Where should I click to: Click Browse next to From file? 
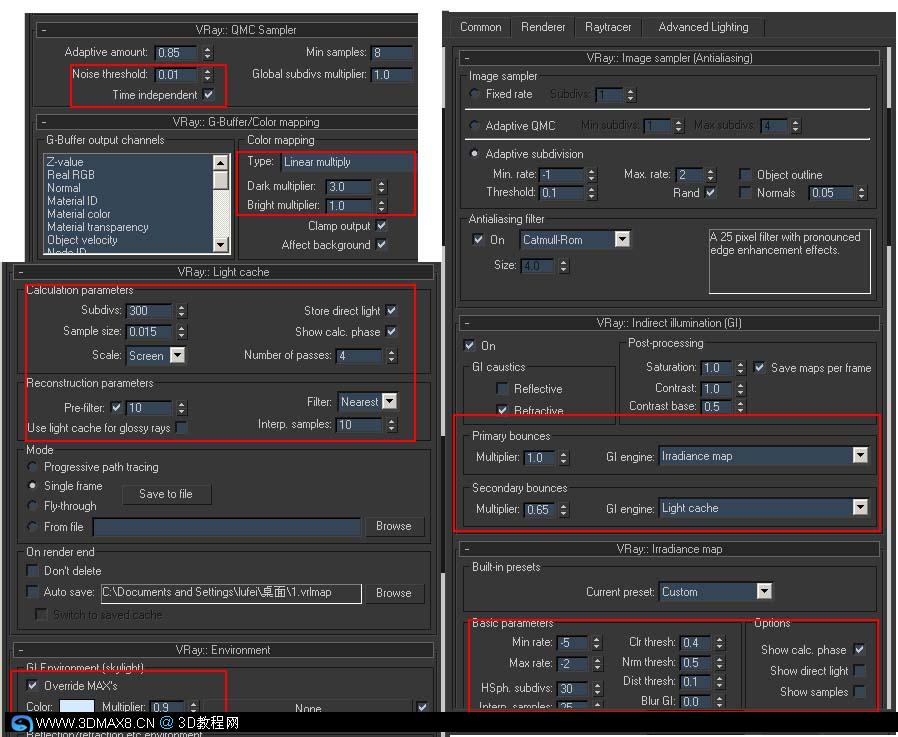[x=394, y=526]
